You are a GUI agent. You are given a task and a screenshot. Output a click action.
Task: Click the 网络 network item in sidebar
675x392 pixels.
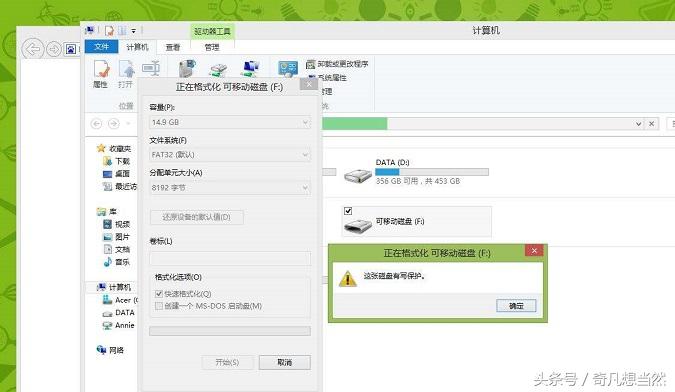click(x=111, y=350)
